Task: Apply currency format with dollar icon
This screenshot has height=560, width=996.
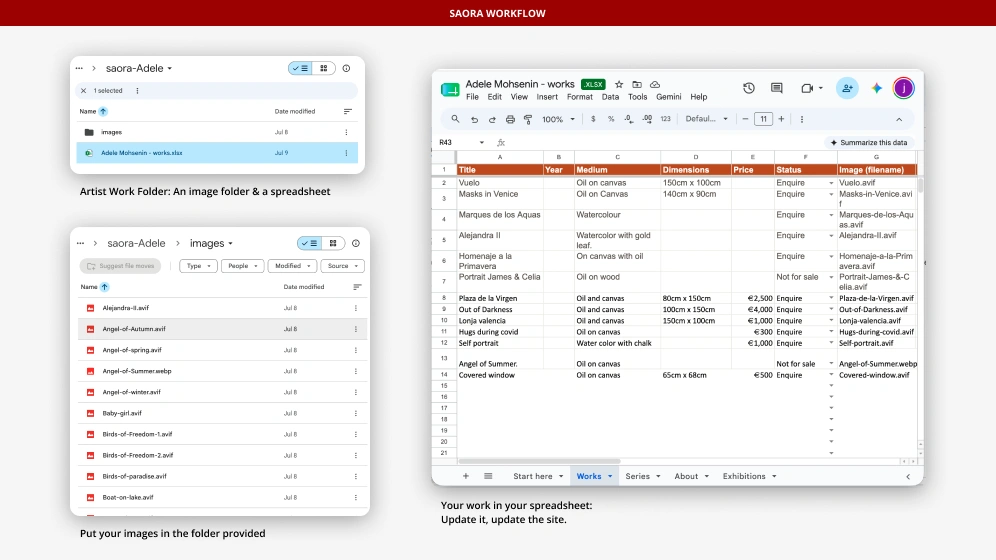Action: [593, 119]
